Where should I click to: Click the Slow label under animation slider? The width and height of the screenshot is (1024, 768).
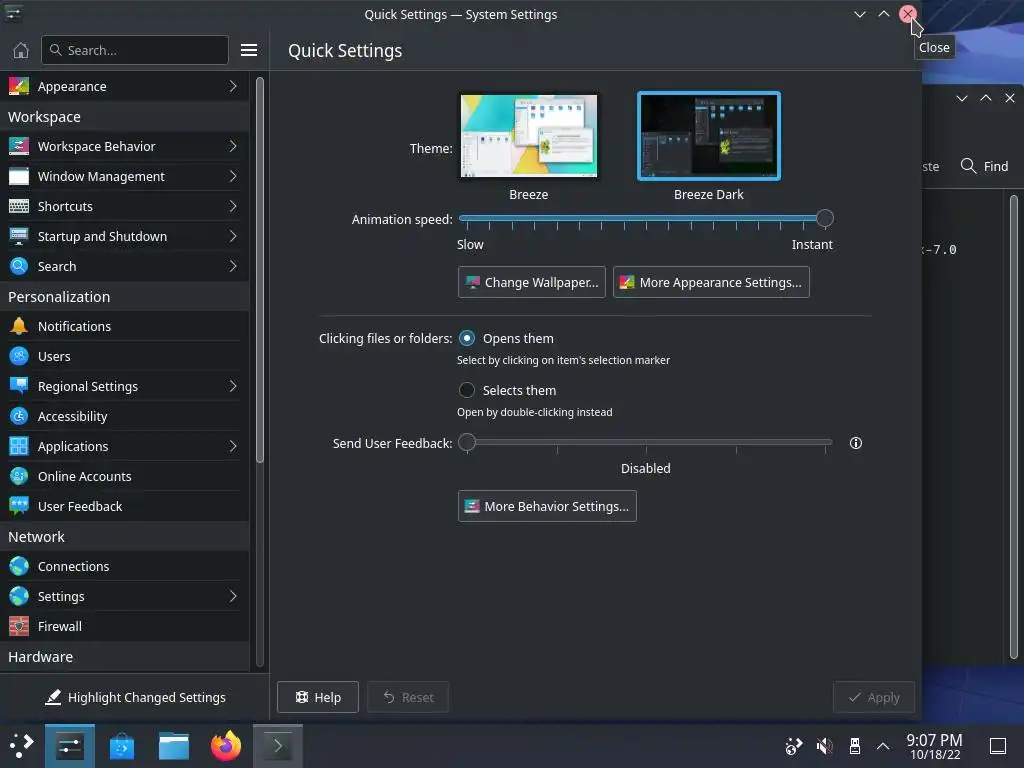point(470,245)
